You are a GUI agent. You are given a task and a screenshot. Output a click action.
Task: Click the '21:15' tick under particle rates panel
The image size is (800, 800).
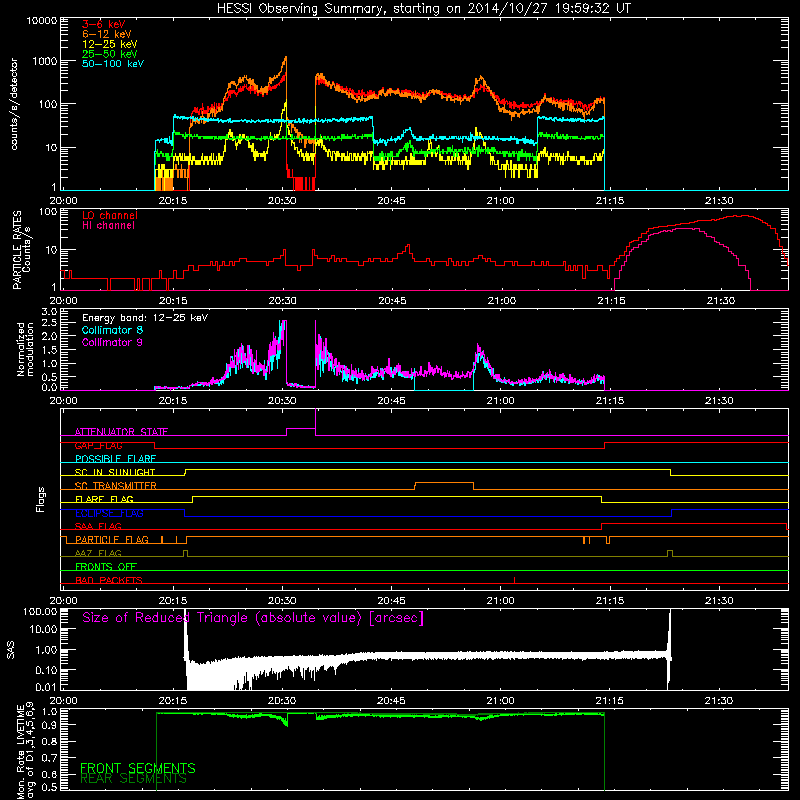[x=611, y=301]
